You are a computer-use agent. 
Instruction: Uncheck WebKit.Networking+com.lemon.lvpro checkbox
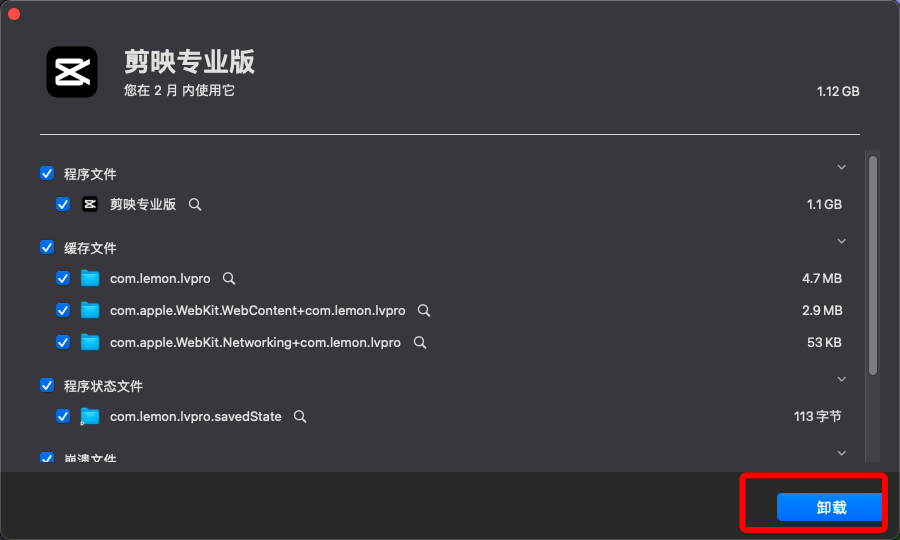tap(63, 343)
